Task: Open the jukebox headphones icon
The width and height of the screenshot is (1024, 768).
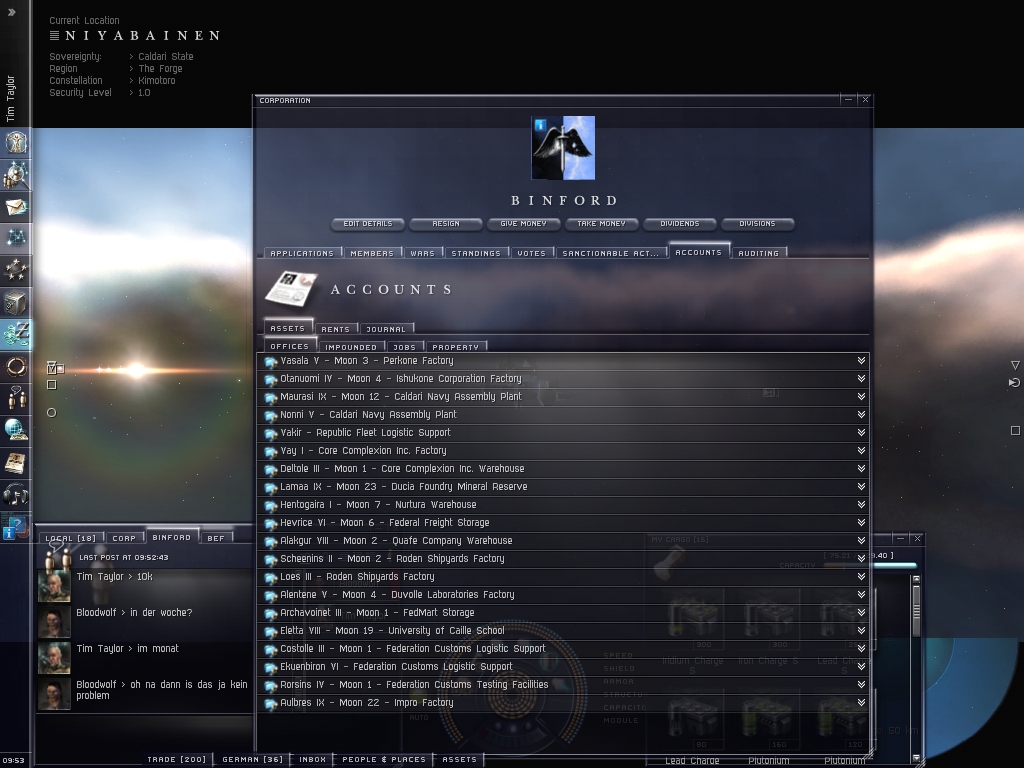Action: 16,494
